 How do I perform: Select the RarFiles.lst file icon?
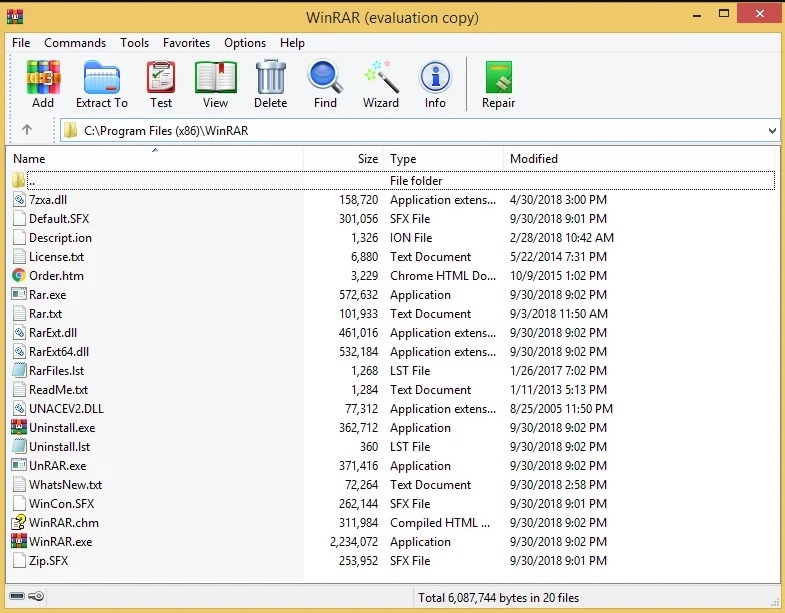19,370
